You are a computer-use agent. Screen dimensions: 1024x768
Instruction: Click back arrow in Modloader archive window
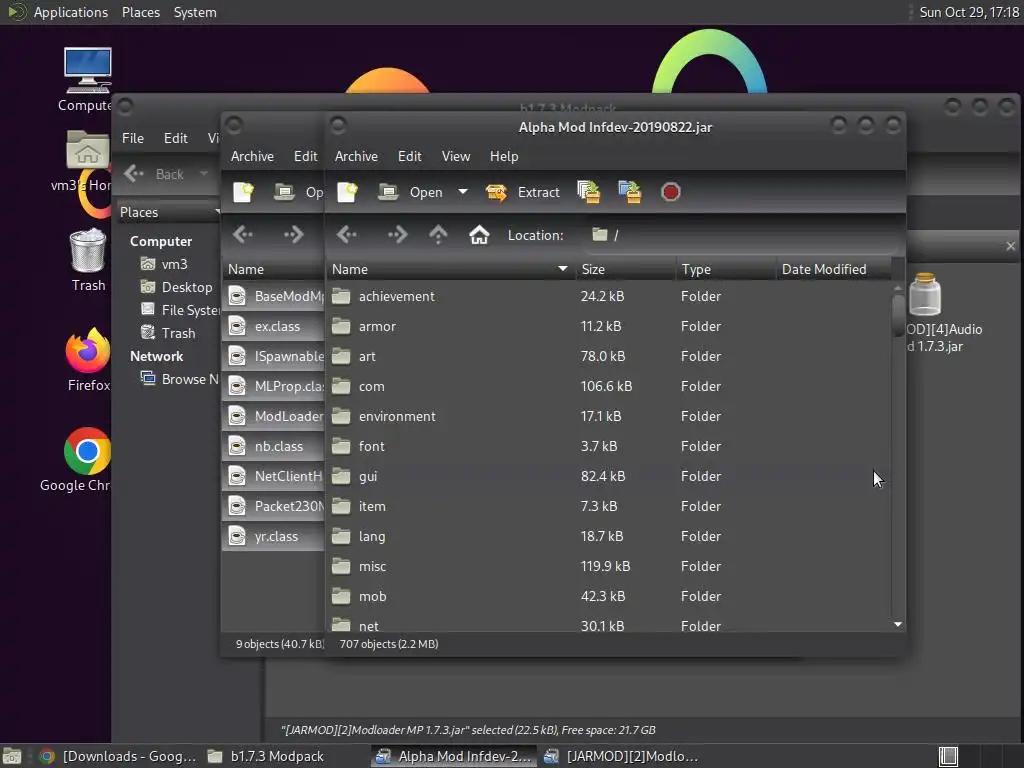pos(243,234)
